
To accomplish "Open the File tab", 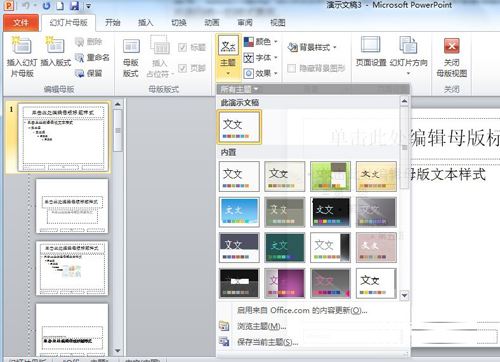I will click(21, 23).
